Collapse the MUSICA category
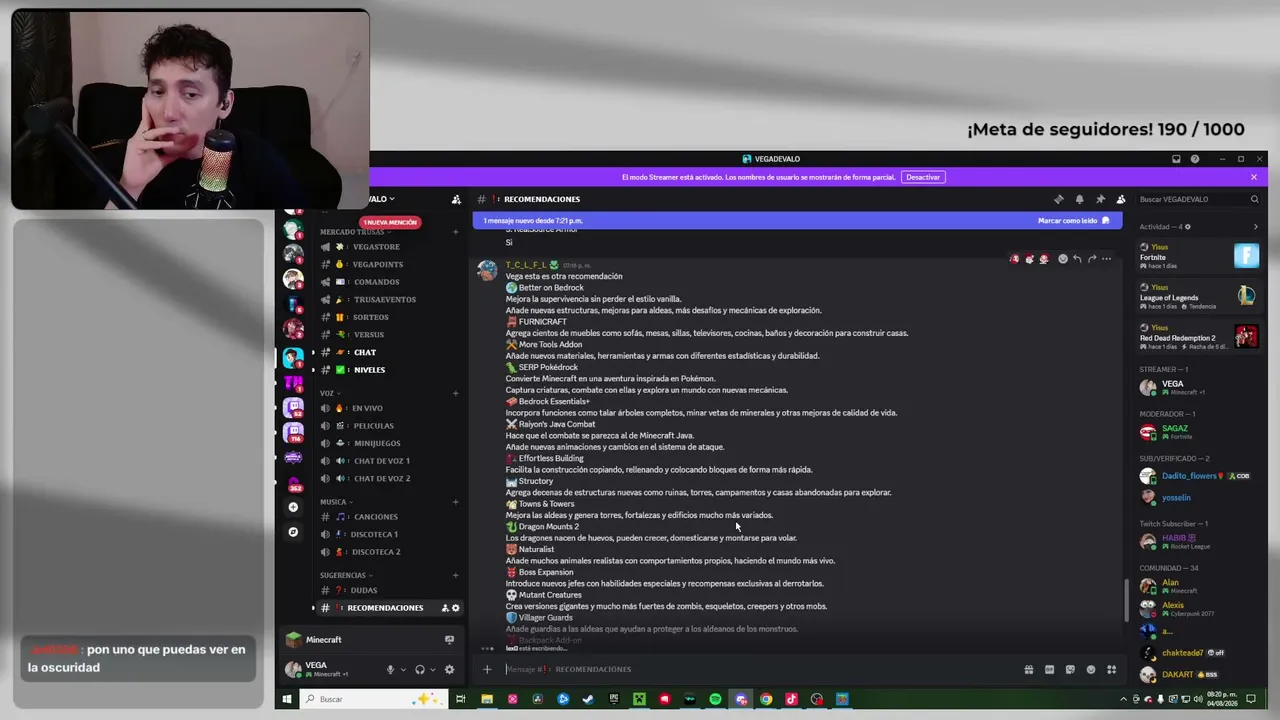 (x=336, y=502)
